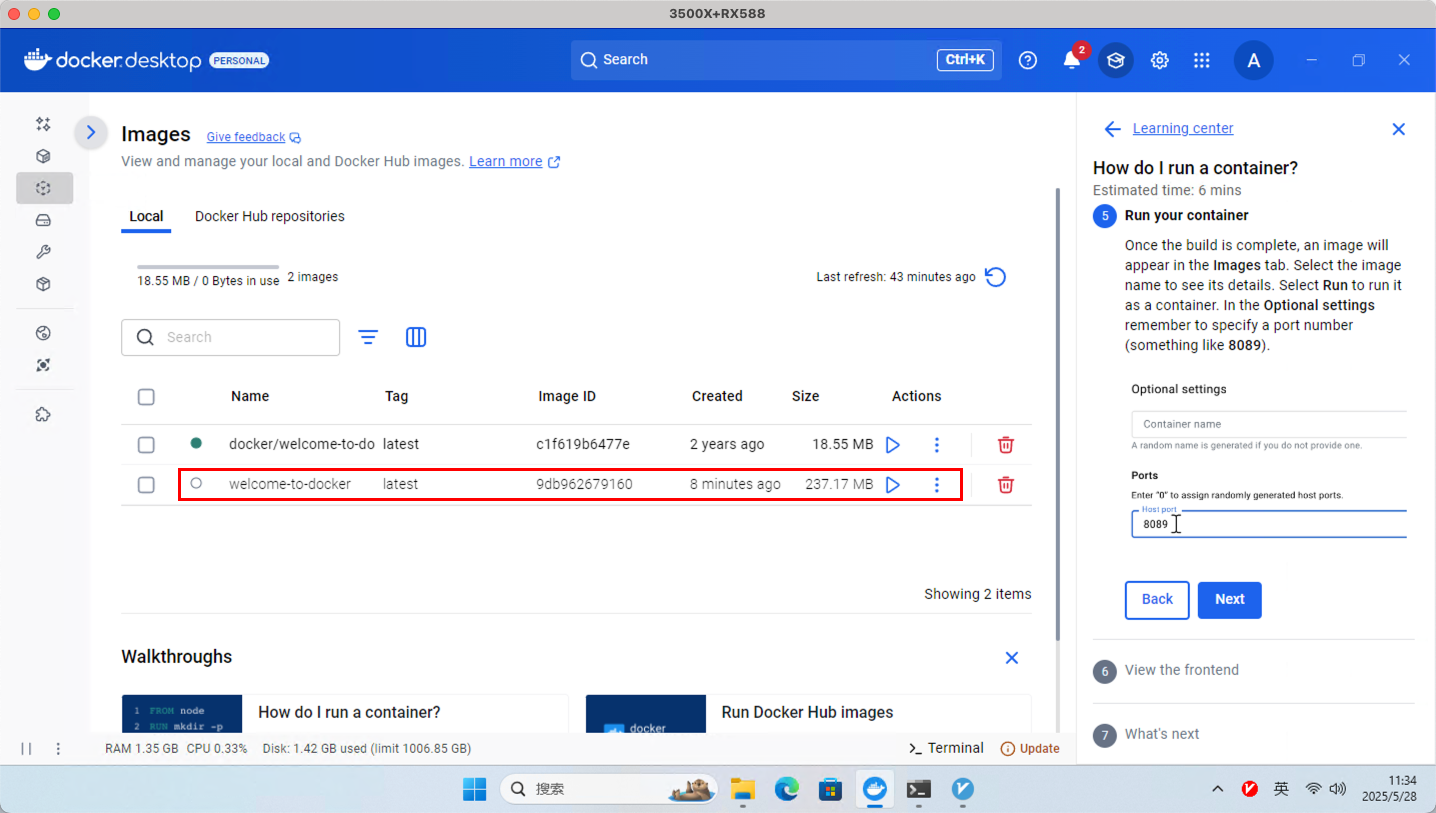Open the account avatar A
Image resolution: width=1436 pixels, height=813 pixels.
[x=1254, y=60]
